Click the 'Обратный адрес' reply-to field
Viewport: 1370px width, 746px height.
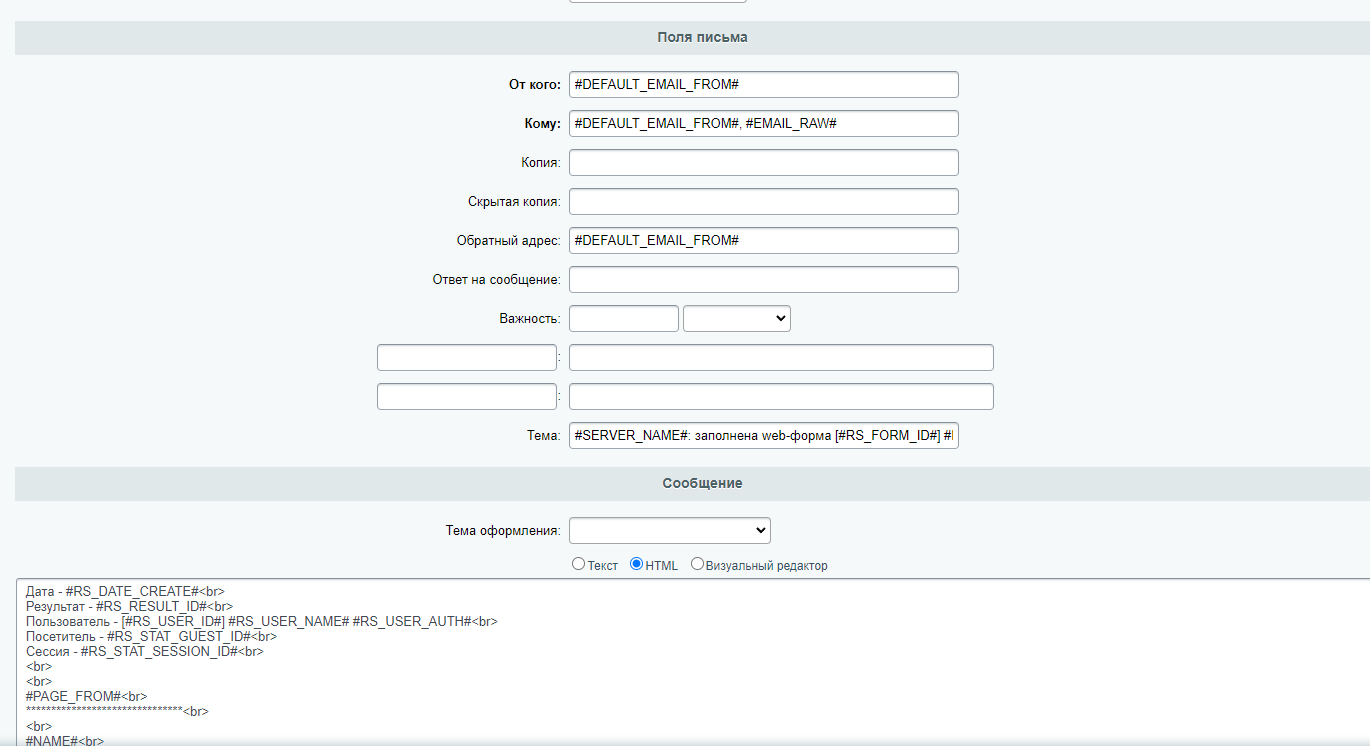click(763, 240)
